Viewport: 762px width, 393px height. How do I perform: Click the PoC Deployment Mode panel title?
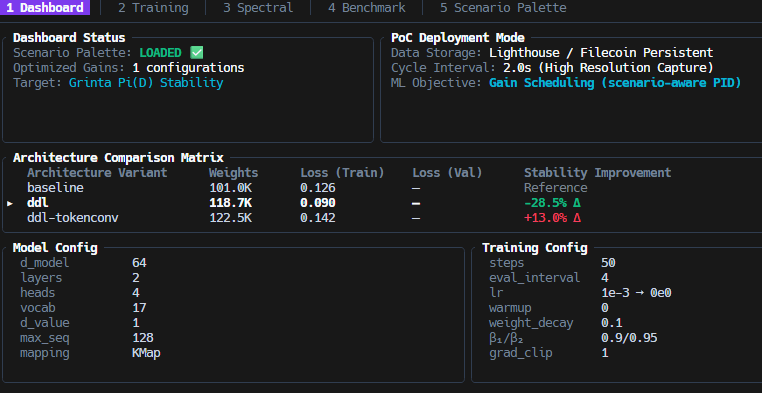(x=458, y=38)
